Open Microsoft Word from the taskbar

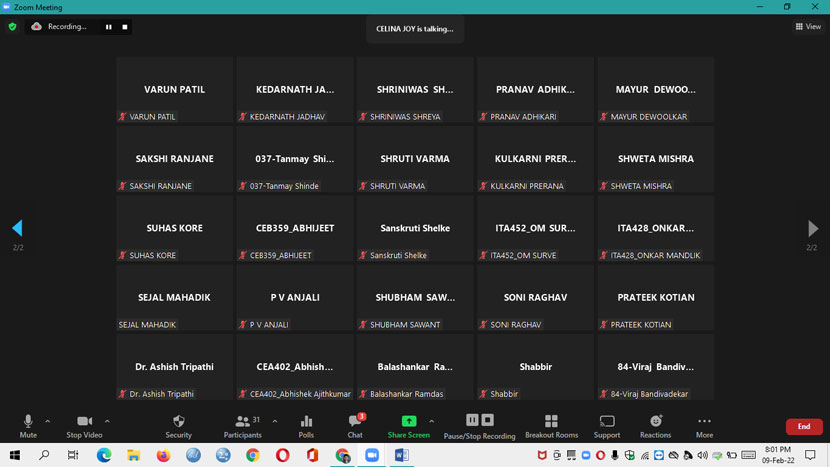pyautogui.click(x=402, y=455)
